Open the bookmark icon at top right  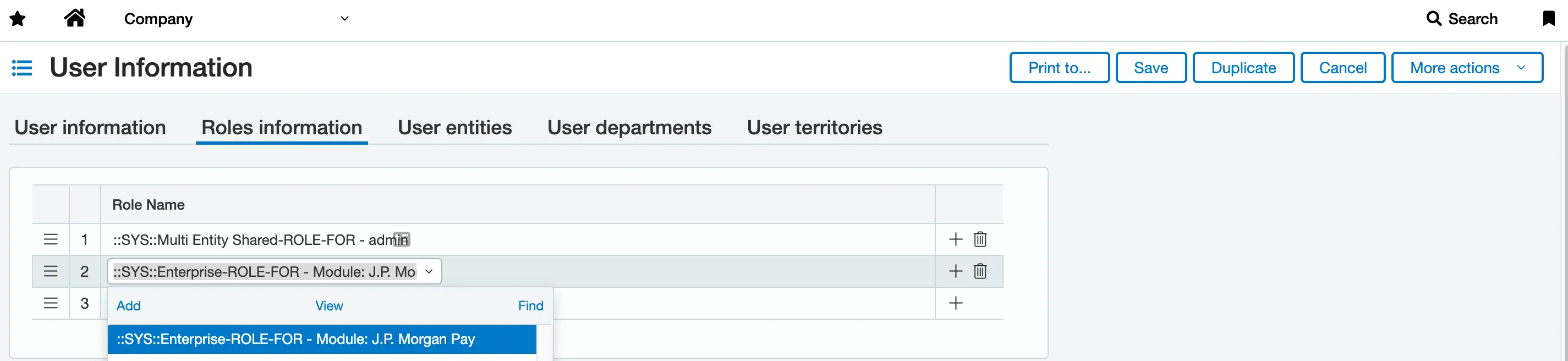pos(1549,18)
